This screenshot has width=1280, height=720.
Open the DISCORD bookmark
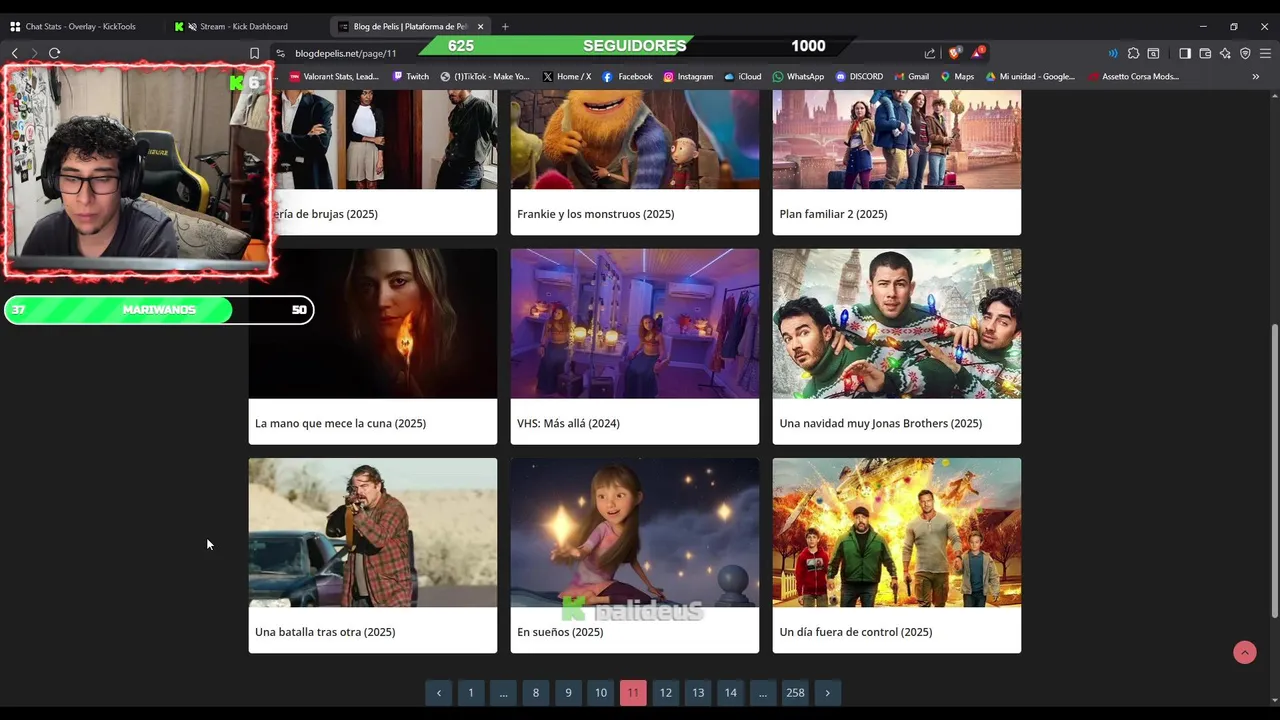pyautogui.click(x=859, y=76)
